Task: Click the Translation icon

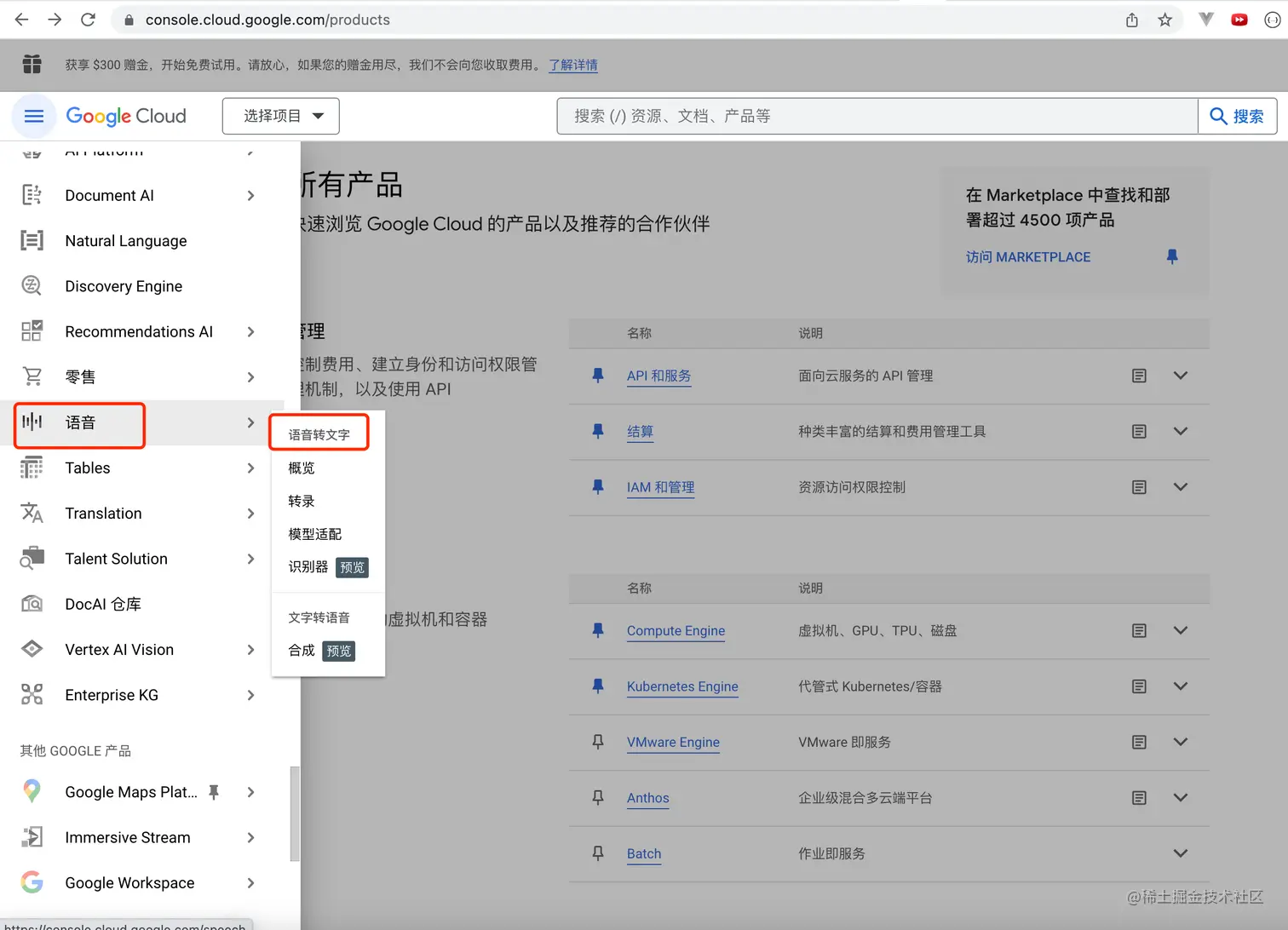Action: click(x=32, y=513)
